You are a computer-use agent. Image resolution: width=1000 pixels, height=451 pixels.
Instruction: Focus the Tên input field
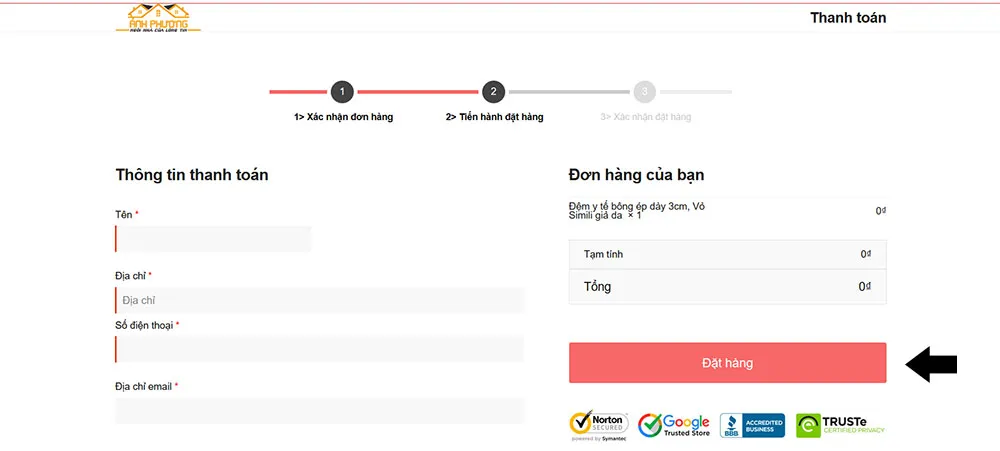(214, 239)
